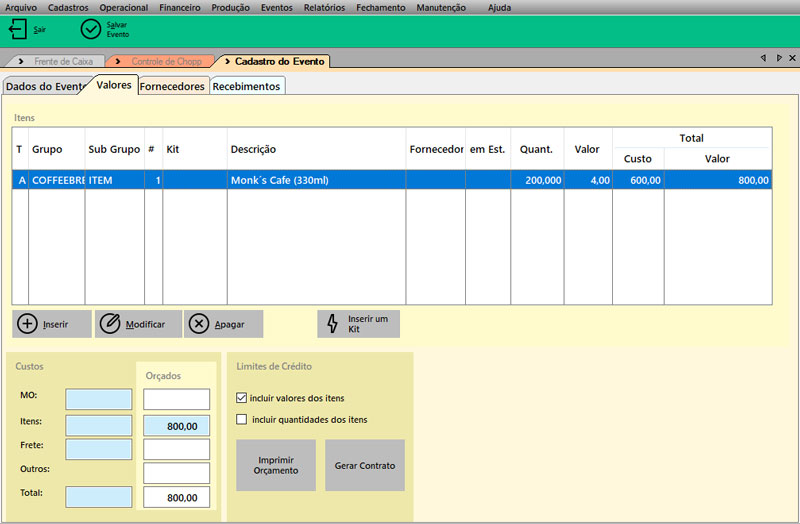Click the Salvar Evento checkmark icon
The height and width of the screenshot is (524, 800).
[x=91, y=29]
